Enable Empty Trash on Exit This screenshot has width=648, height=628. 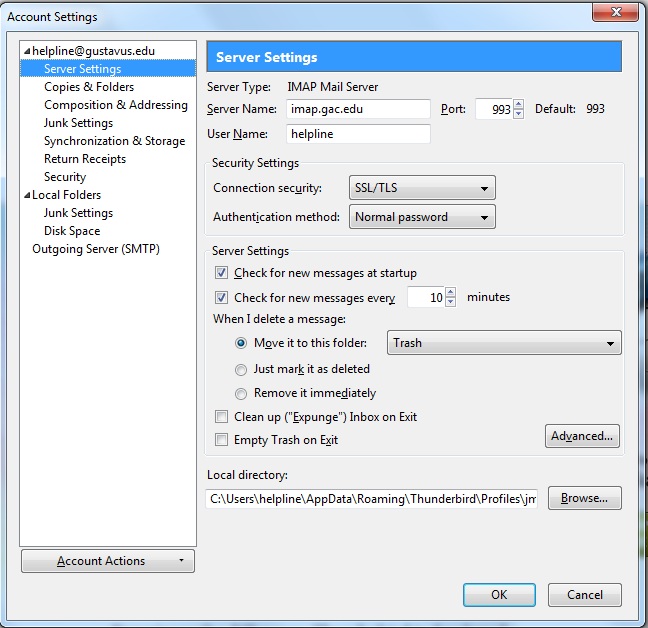pyautogui.click(x=221, y=440)
